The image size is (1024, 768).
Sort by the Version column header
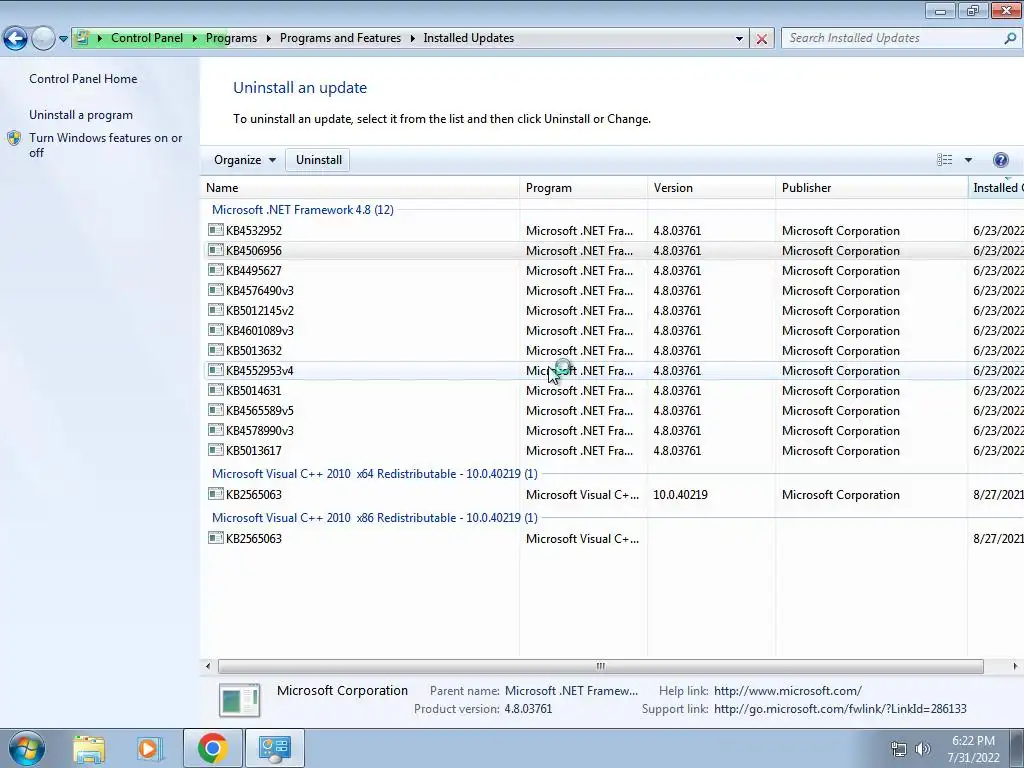[712, 188]
